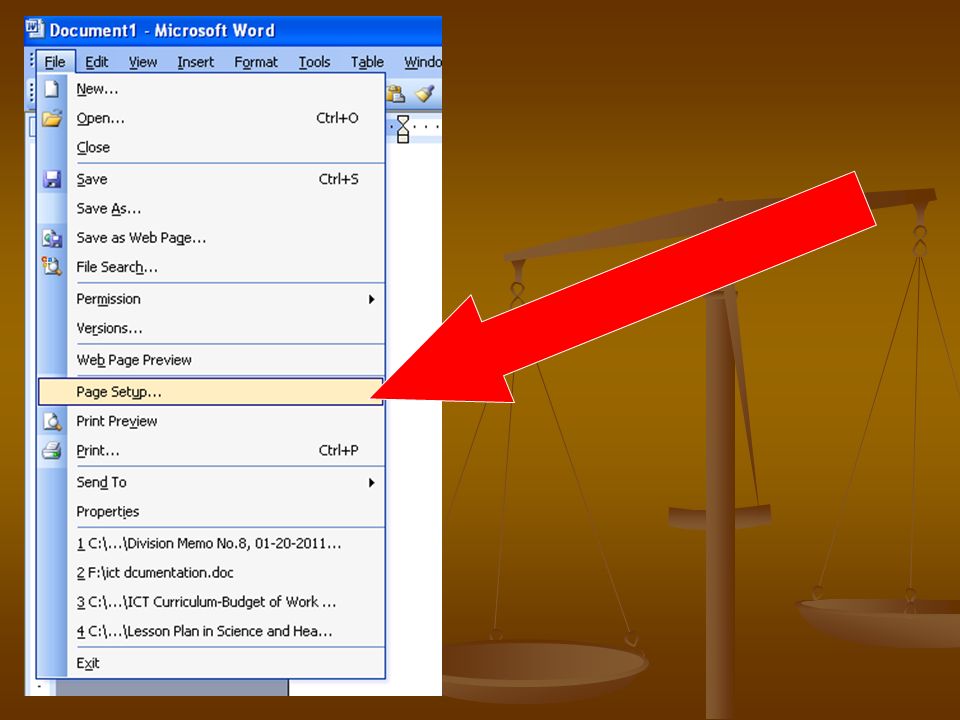Image resolution: width=960 pixels, height=720 pixels.
Task: Click the hourglass indent marker on ruler
Action: (403, 129)
